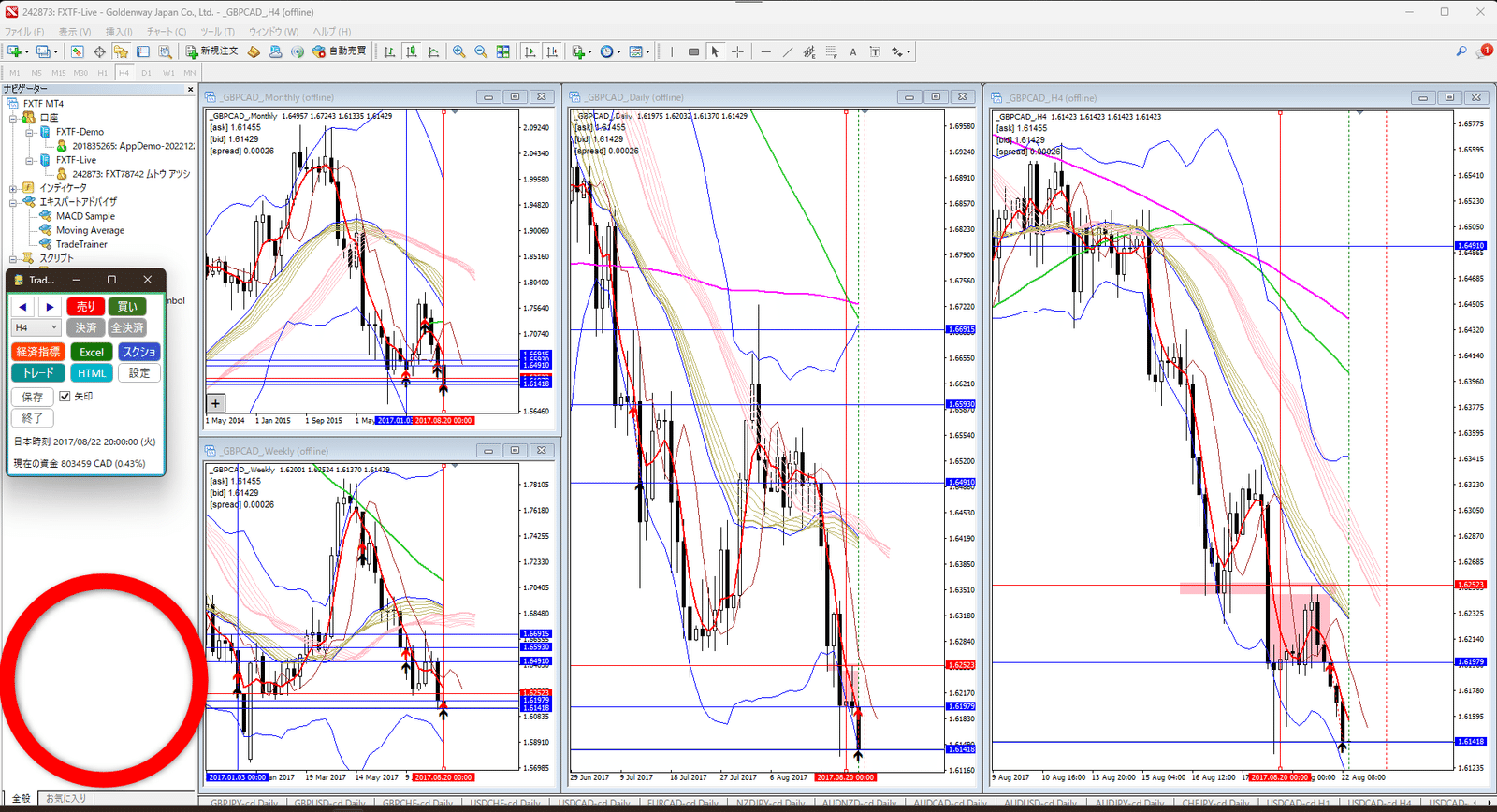Select the D1 timeframe toolbar button
This screenshot has width=1497, height=812.
tap(146, 72)
